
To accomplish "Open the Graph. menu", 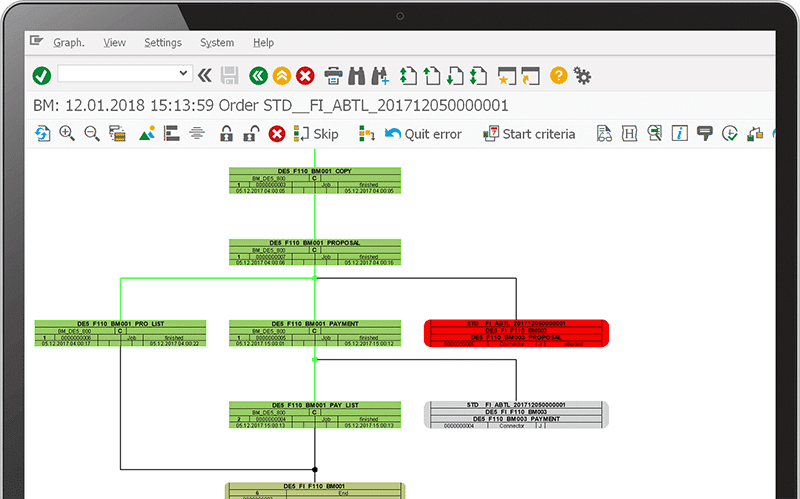I will pyautogui.click(x=69, y=43).
